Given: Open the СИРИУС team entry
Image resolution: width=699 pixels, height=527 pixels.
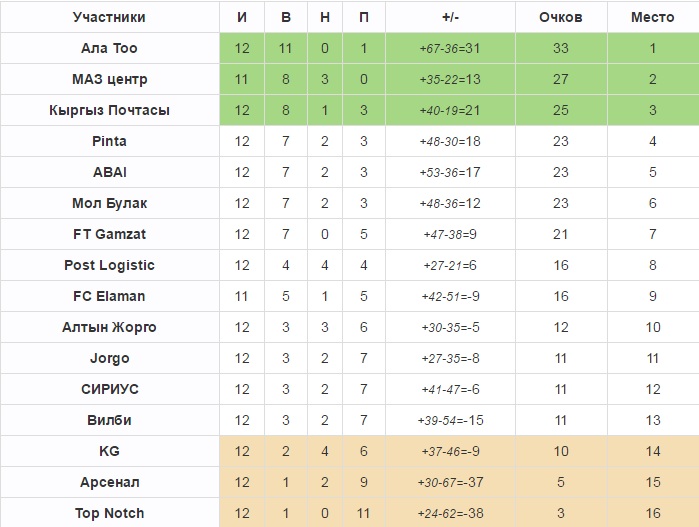Looking at the screenshot, I should tap(109, 389).
